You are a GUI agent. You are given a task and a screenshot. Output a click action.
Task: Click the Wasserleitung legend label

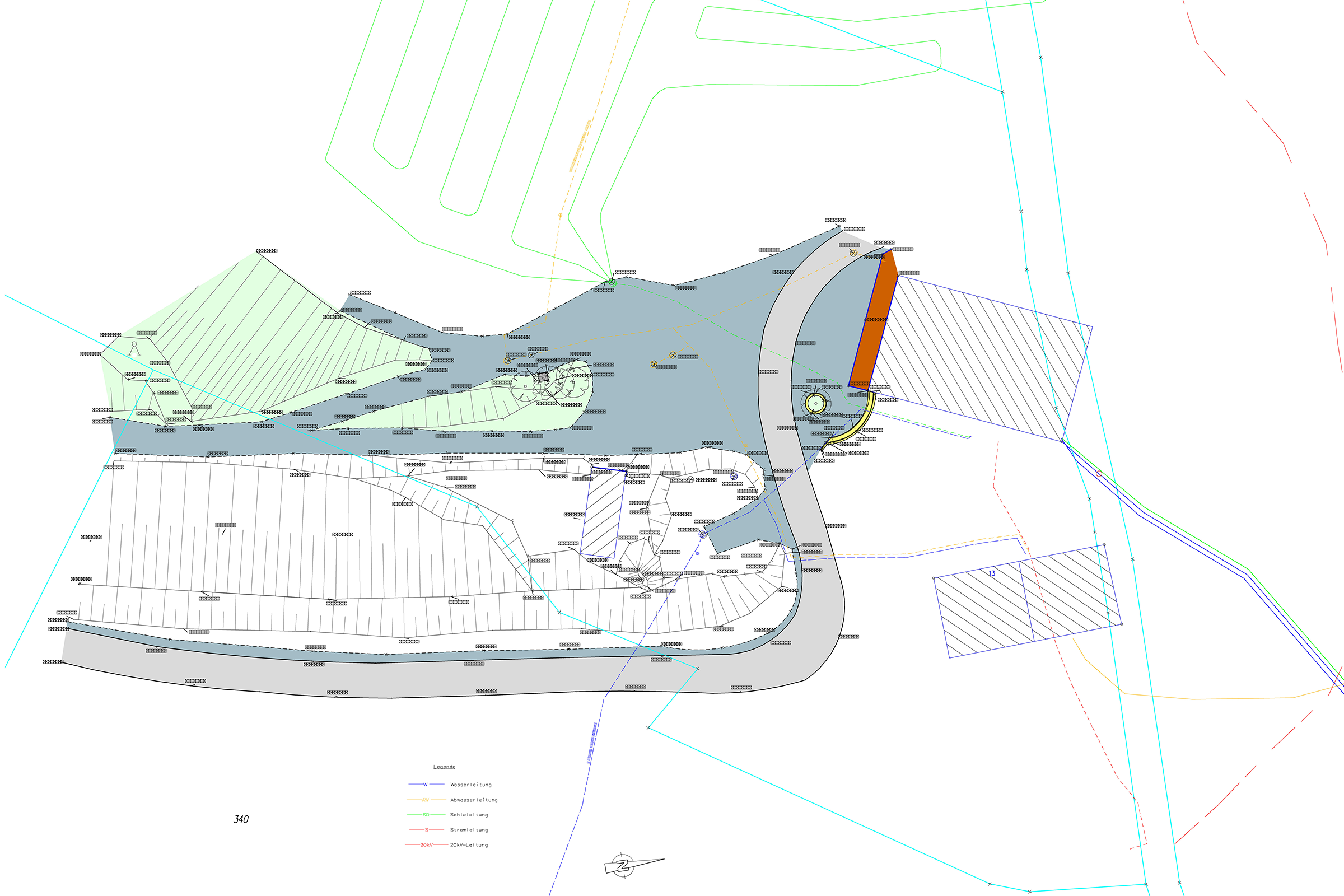point(471,785)
